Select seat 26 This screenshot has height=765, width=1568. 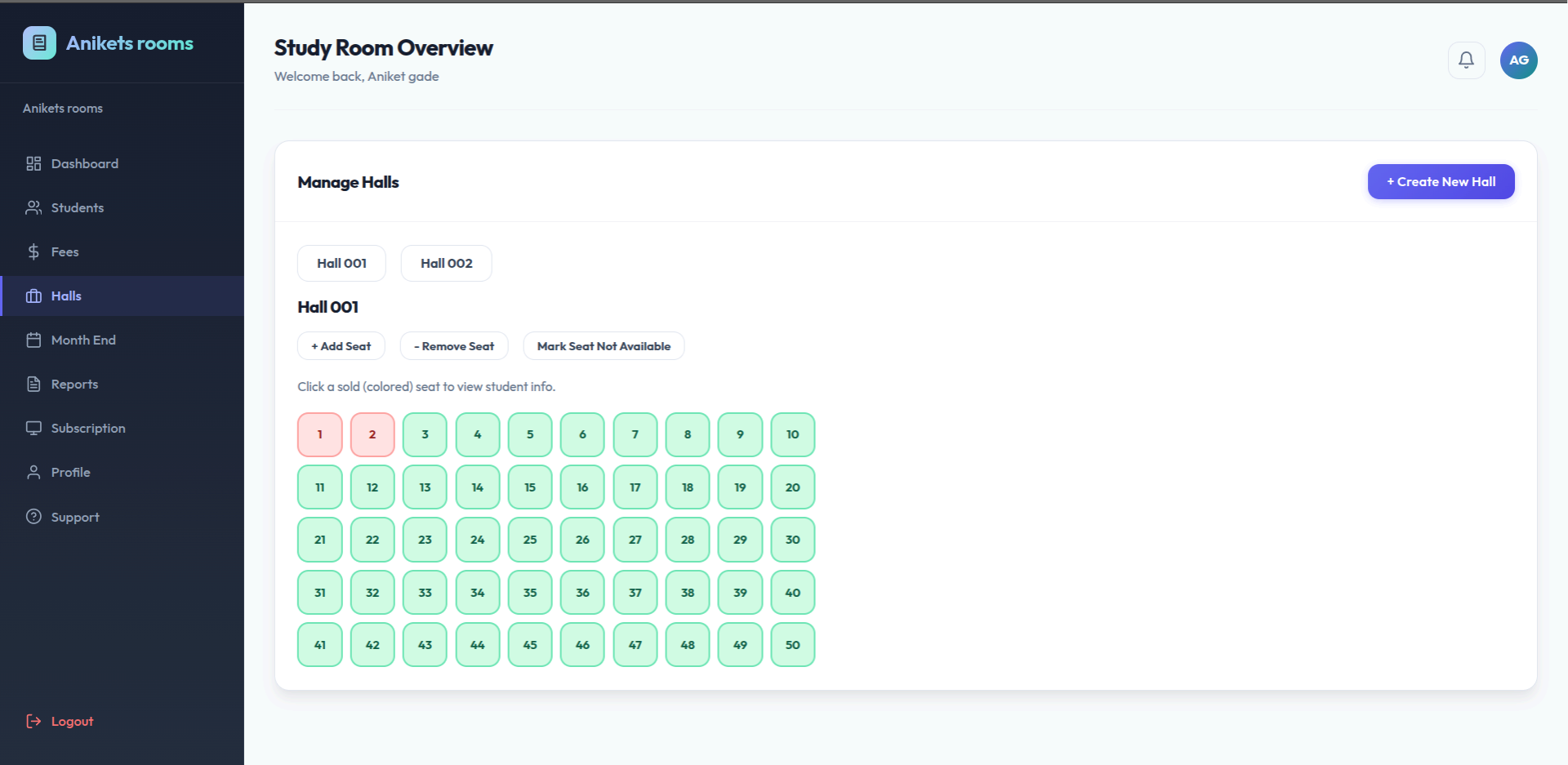click(582, 540)
